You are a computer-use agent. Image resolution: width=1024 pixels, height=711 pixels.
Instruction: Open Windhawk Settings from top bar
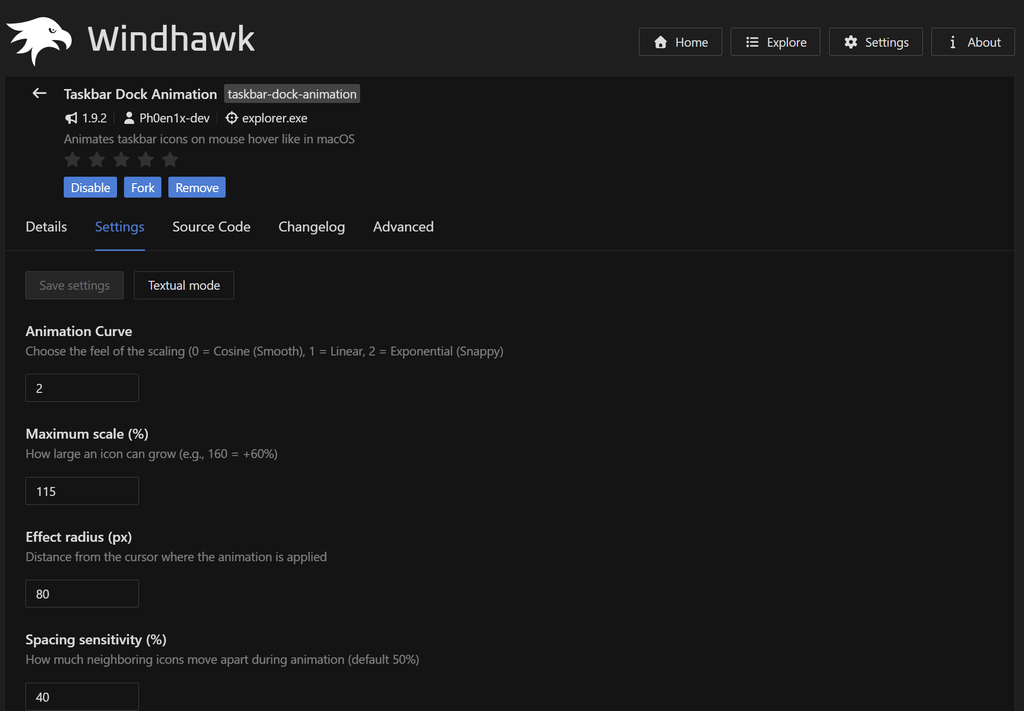[876, 42]
